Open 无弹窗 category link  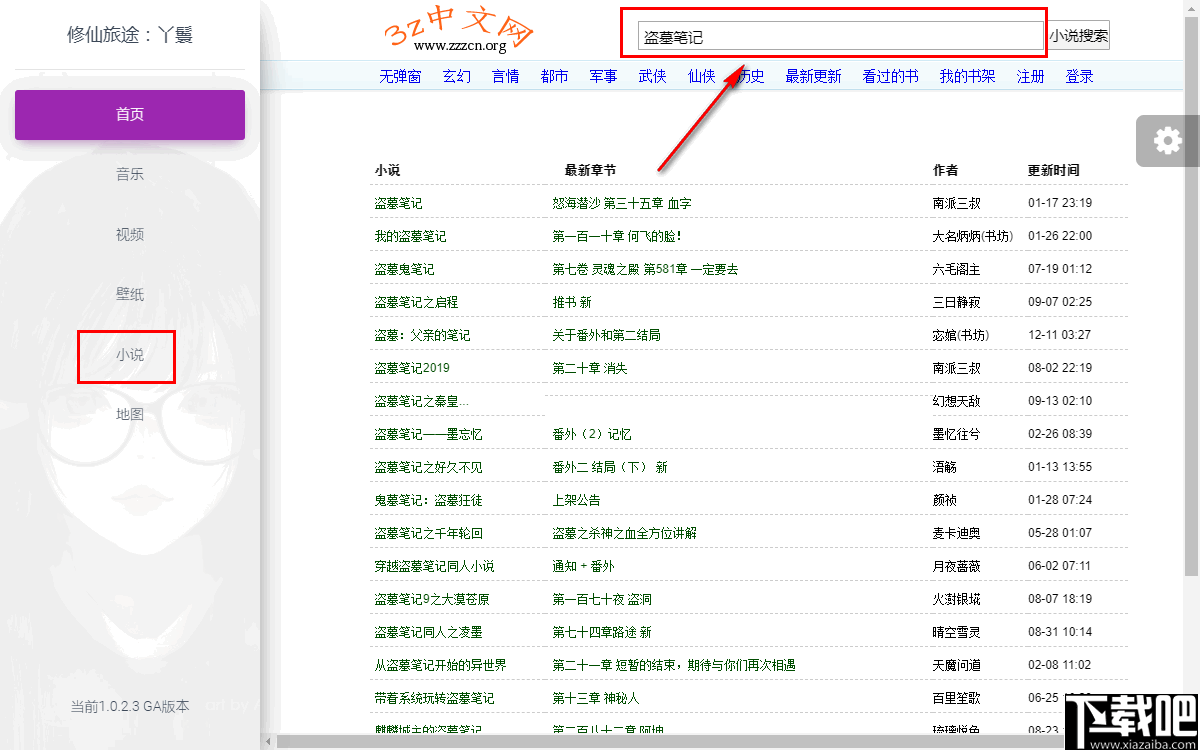[400, 76]
